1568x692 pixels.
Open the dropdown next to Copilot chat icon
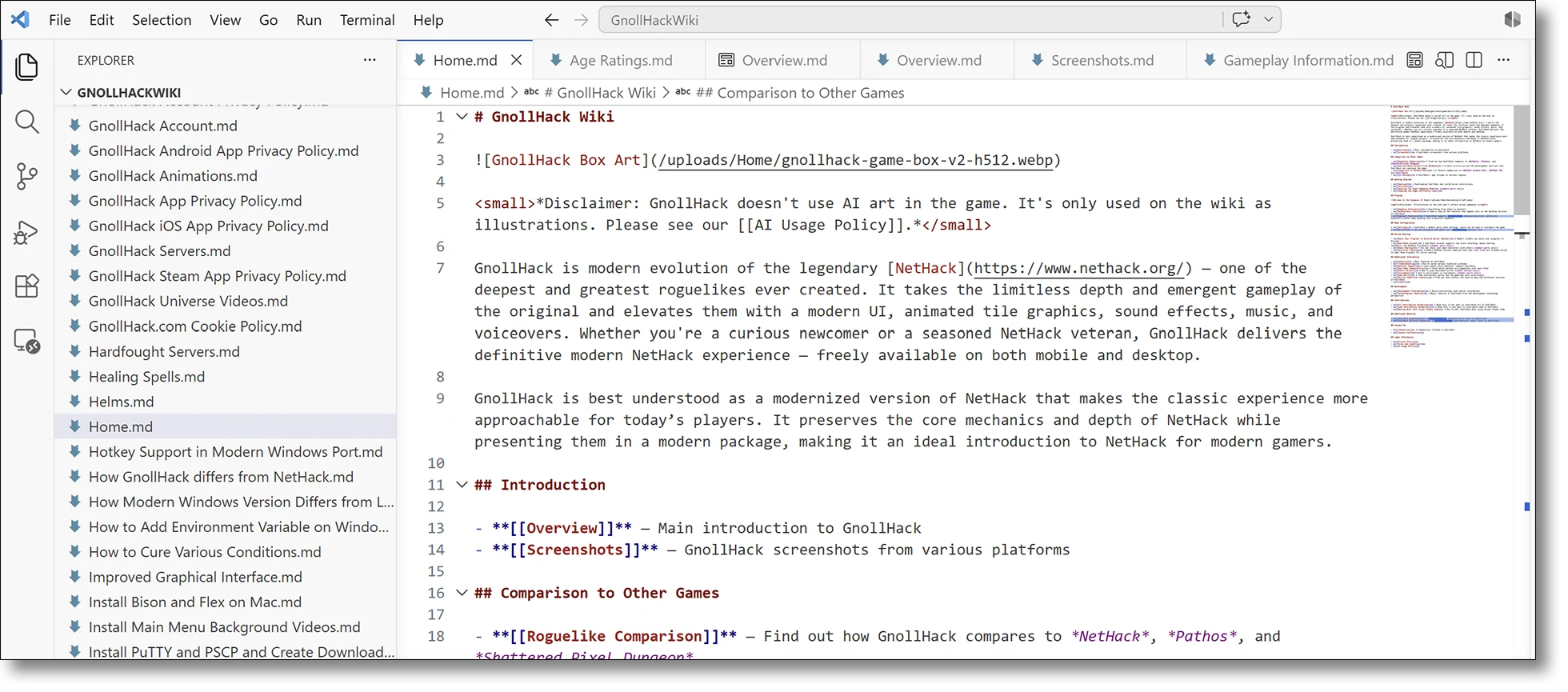(1268, 20)
